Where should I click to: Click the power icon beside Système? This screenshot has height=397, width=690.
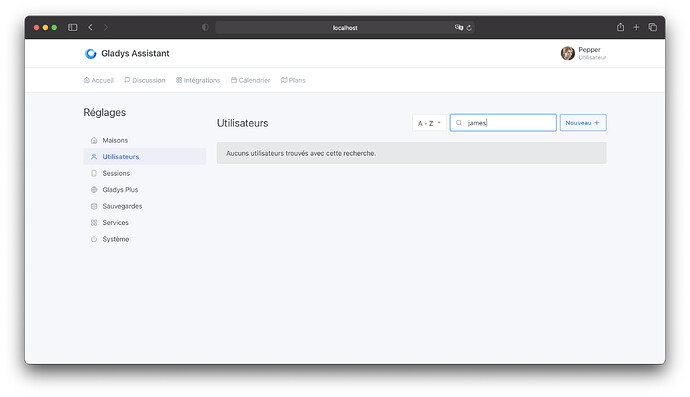pyautogui.click(x=94, y=239)
